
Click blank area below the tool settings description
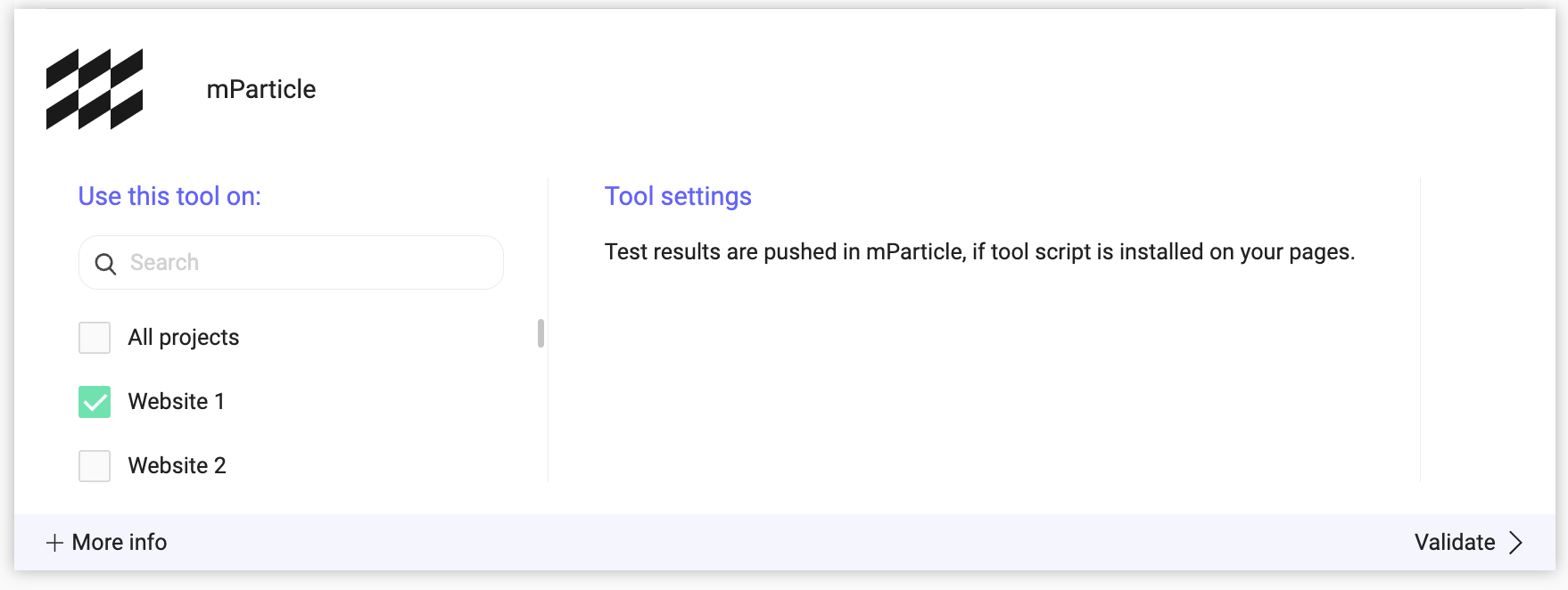(x=981, y=383)
